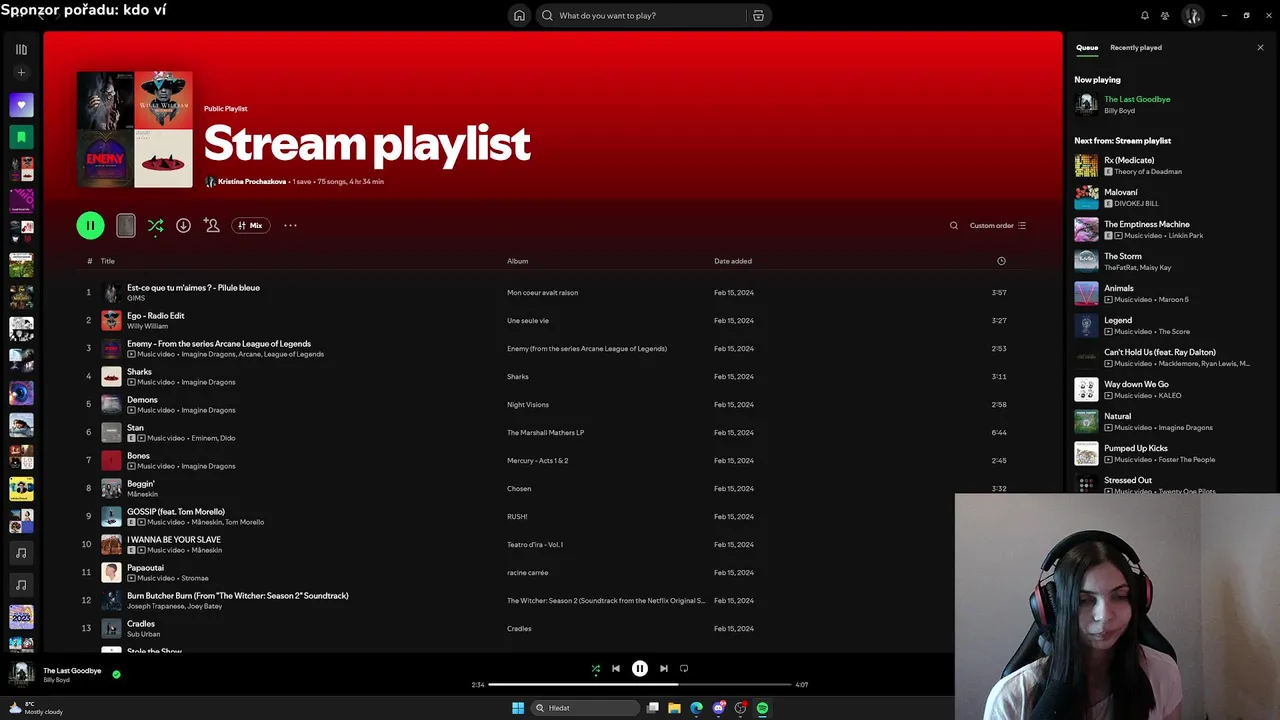Open the Mix button options
The width and height of the screenshot is (1280, 720).
pos(251,226)
